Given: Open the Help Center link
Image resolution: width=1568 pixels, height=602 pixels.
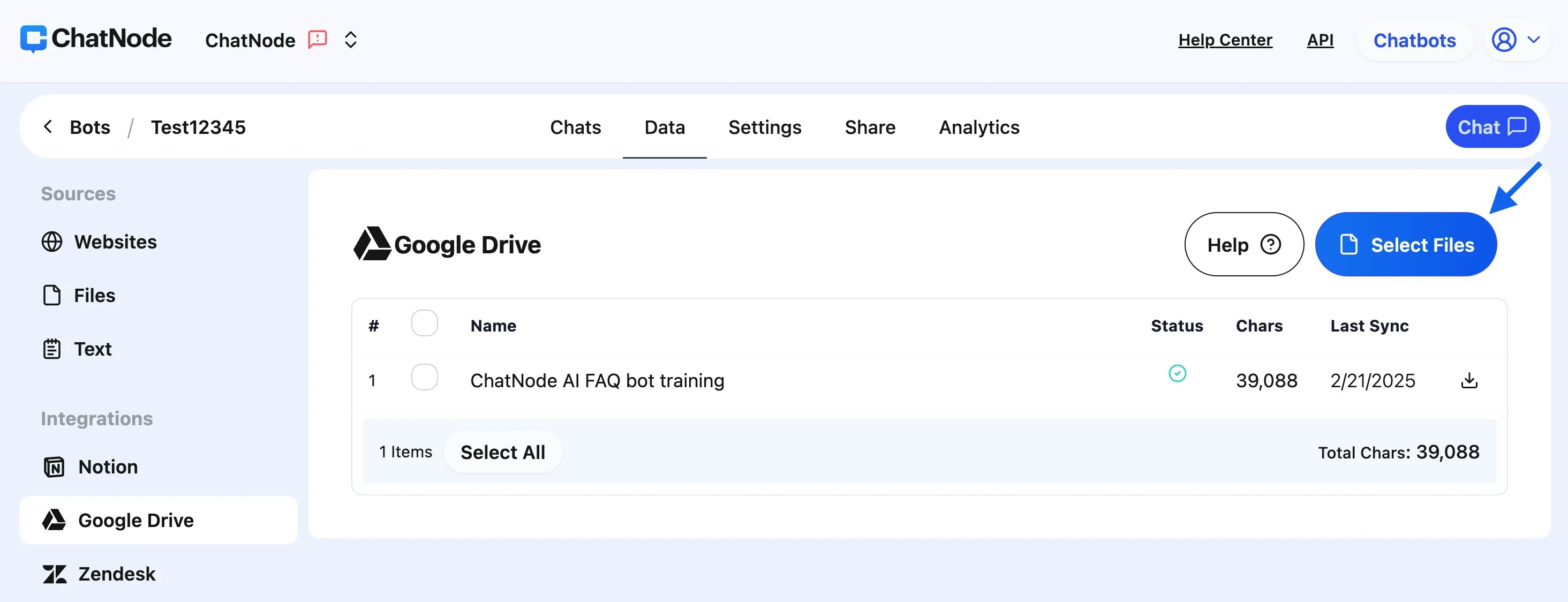Looking at the screenshot, I should tap(1224, 40).
